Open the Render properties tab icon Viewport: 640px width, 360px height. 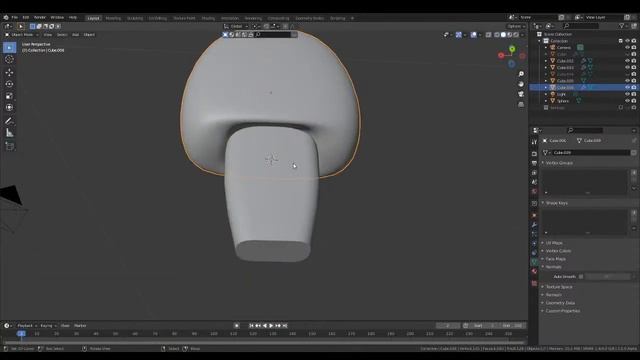(x=534, y=154)
